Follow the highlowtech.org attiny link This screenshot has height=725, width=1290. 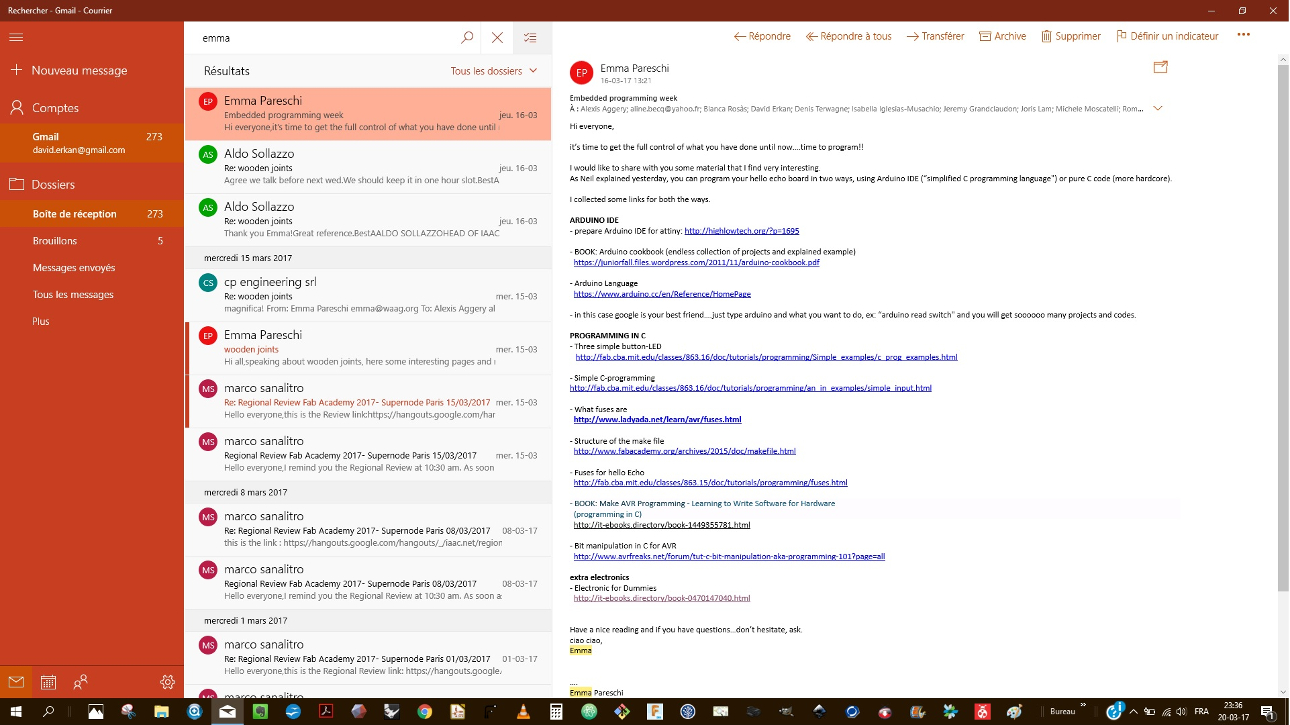point(741,231)
